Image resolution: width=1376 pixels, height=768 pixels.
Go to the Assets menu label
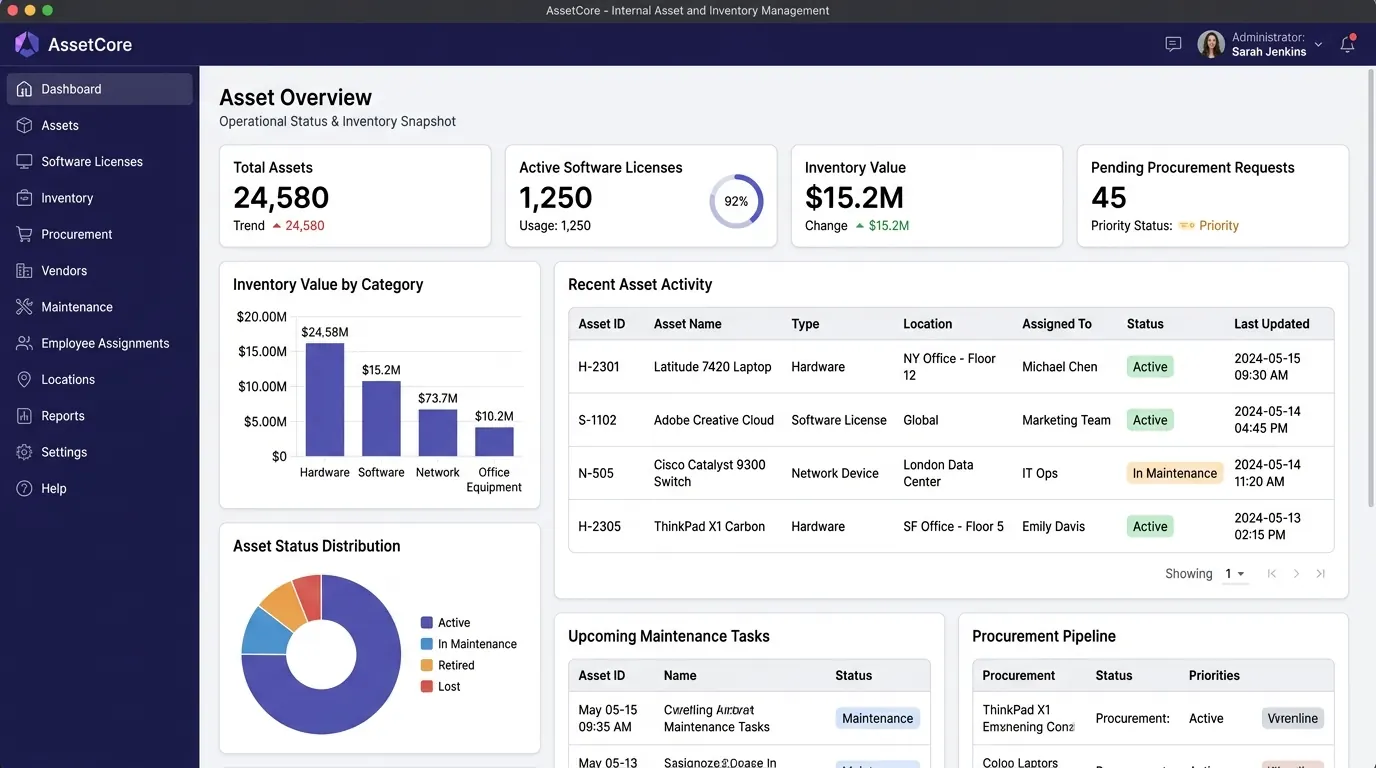[60, 125]
